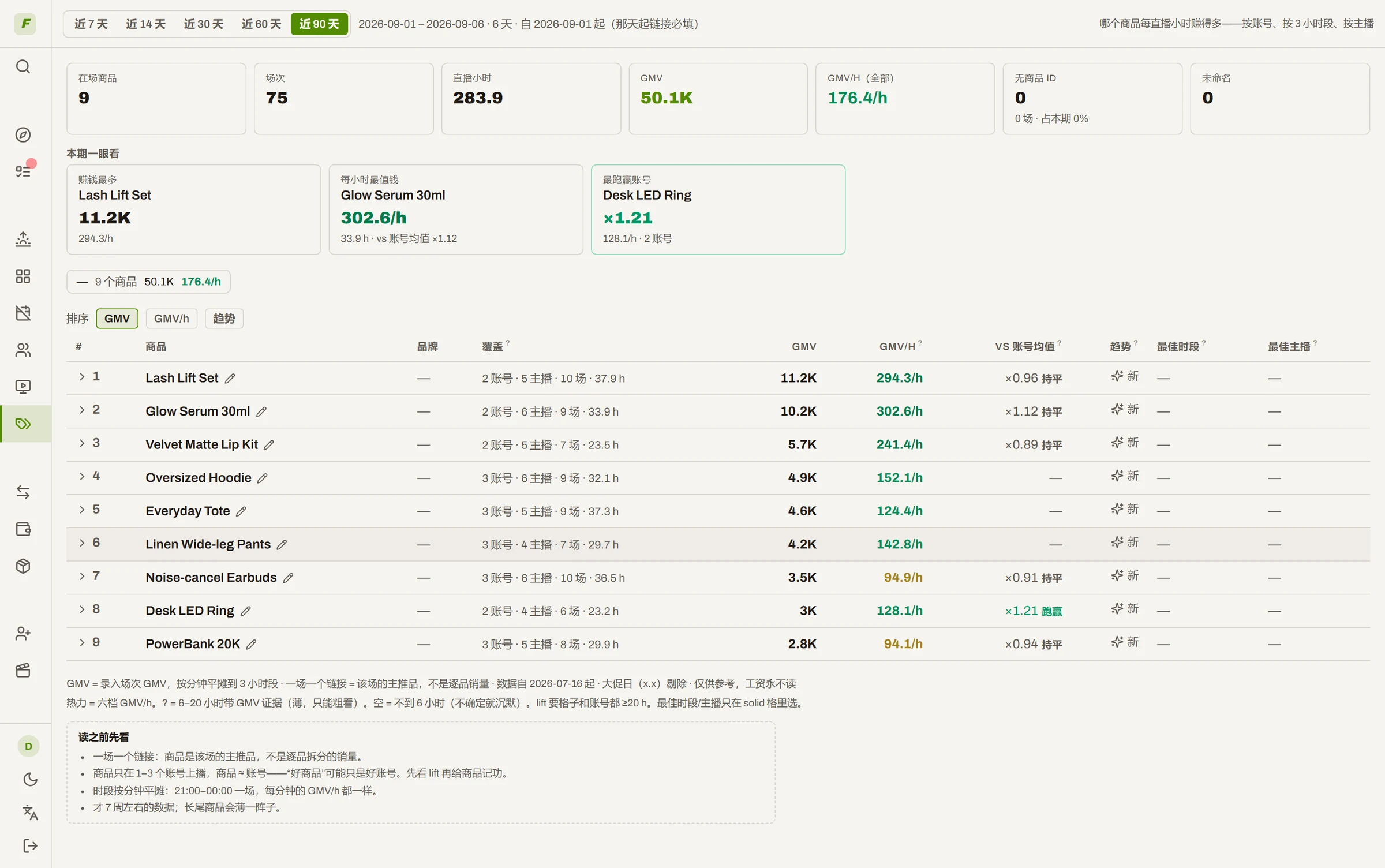Click the 未命名 stat card
The height and width of the screenshot is (868, 1385).
tap(1279, 99)
